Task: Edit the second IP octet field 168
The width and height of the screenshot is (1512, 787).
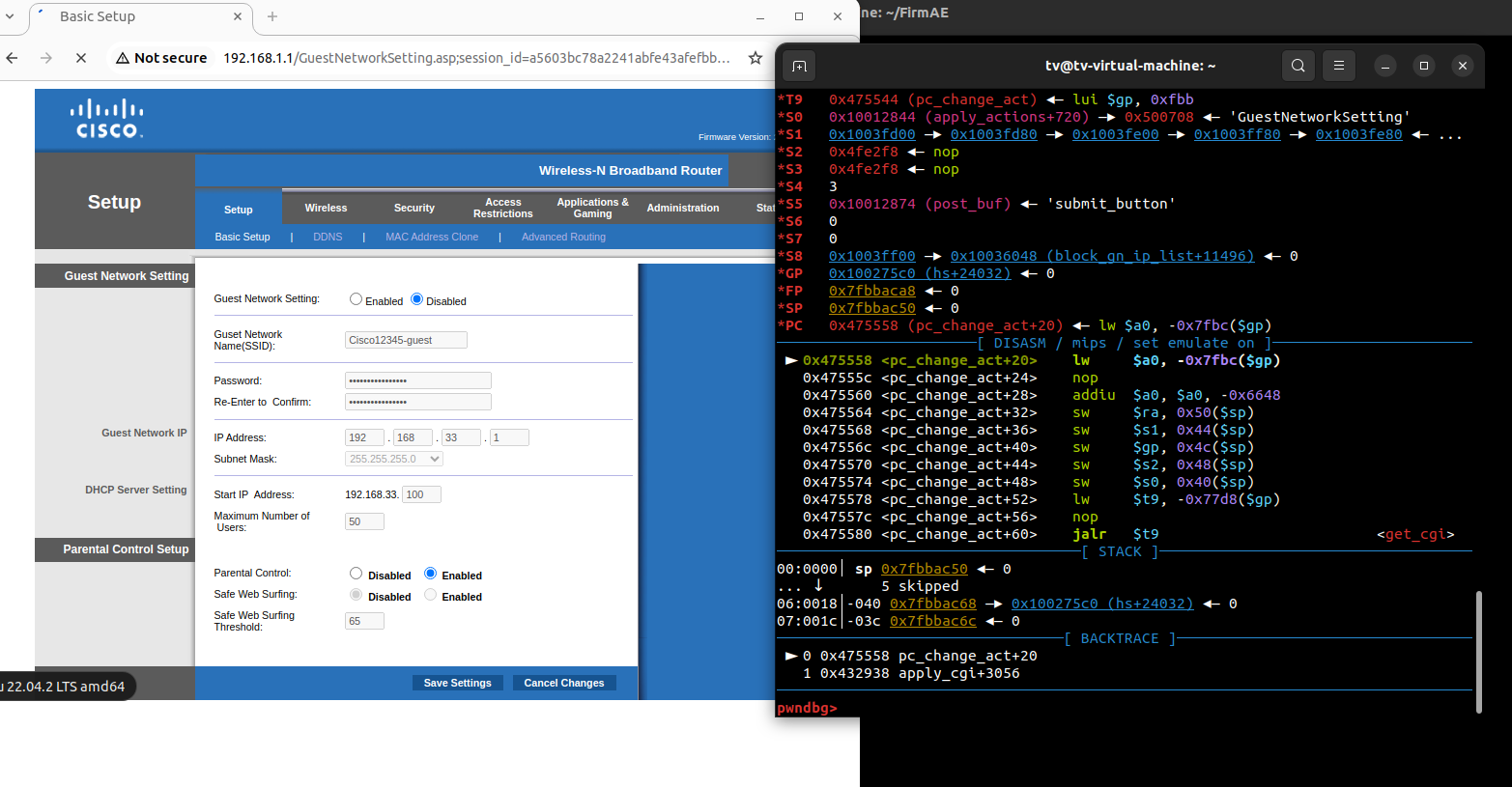Action: [x=413, y=437]
